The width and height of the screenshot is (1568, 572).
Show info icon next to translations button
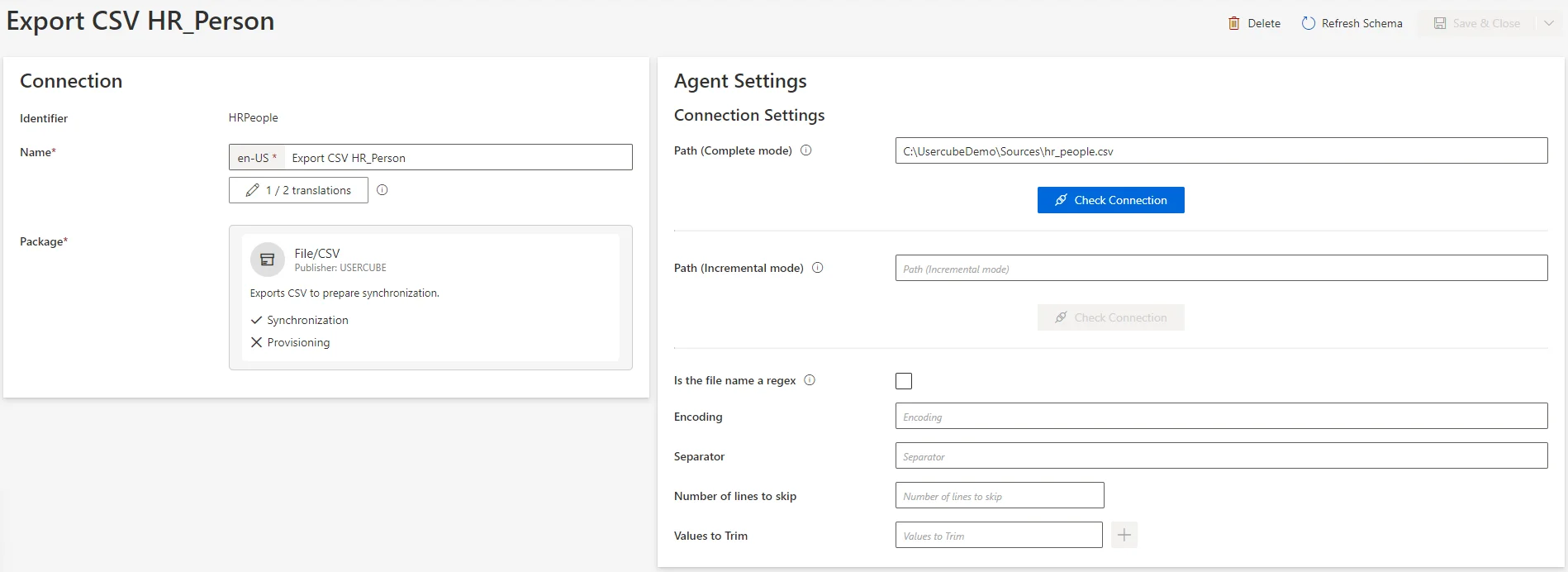click(x=382, y=190)
